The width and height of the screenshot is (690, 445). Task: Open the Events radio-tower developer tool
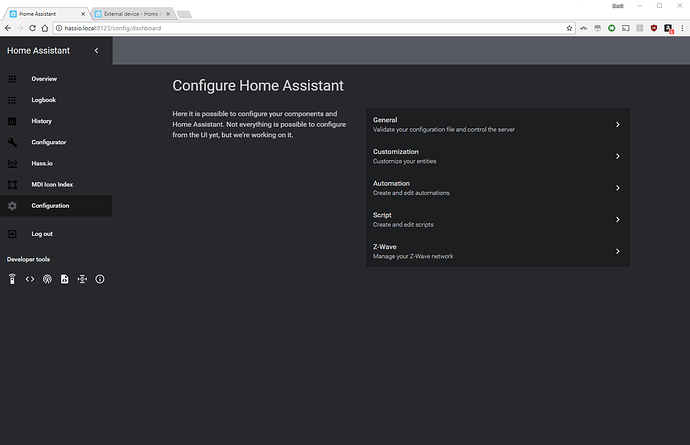[47, 279]
